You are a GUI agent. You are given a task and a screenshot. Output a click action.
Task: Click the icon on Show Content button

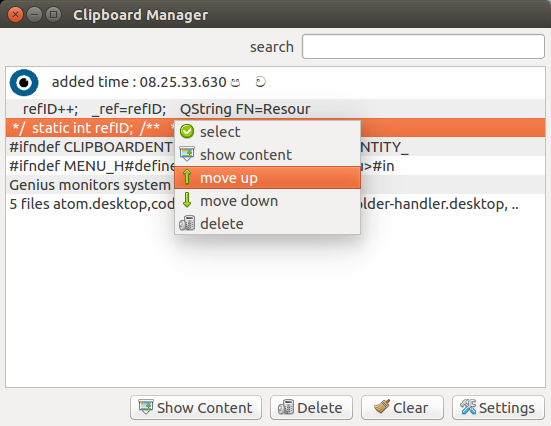[146, 407]
